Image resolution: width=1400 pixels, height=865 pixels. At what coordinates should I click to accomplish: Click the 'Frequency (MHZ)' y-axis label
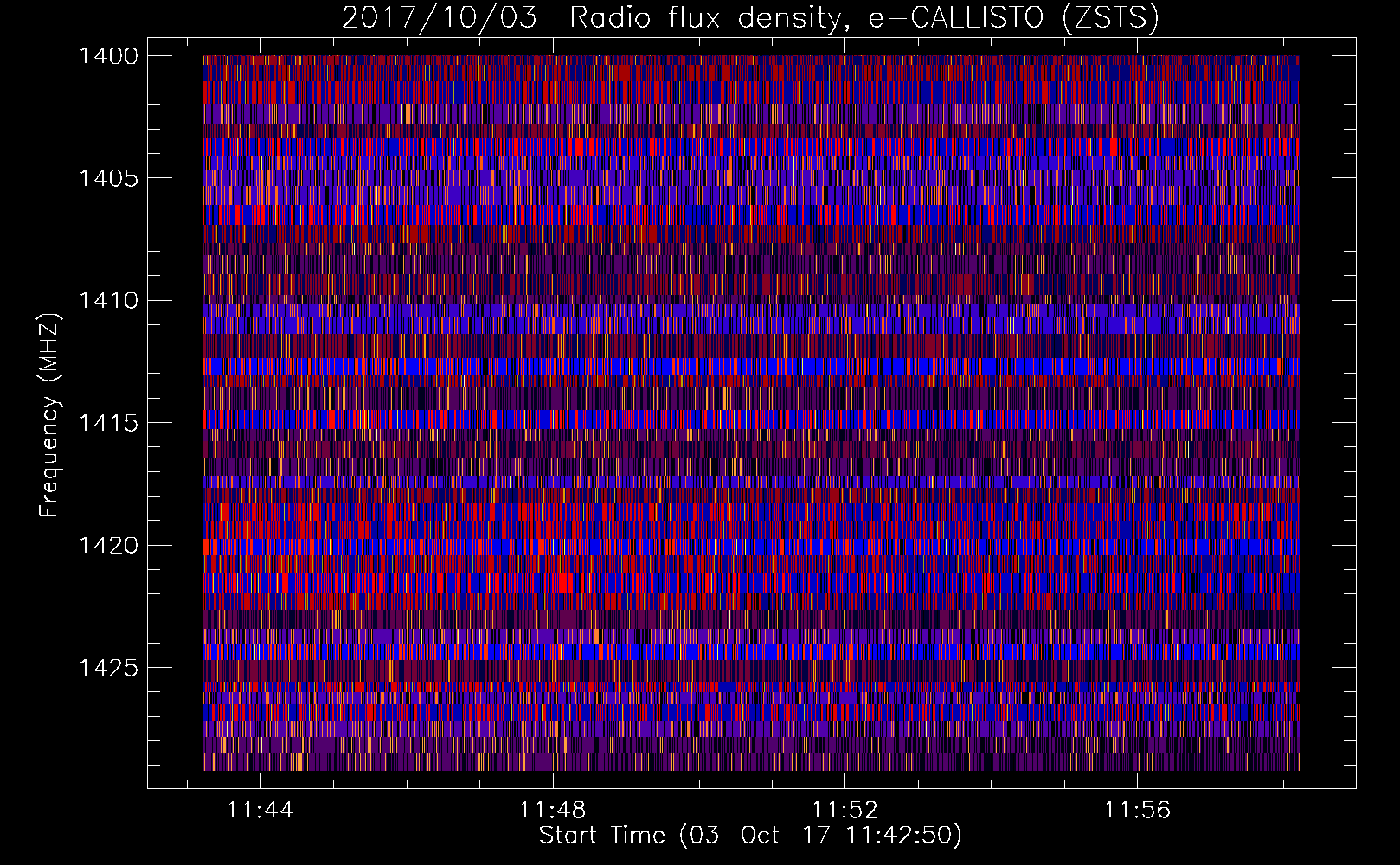pyautogui.click(x=49, y=414)
